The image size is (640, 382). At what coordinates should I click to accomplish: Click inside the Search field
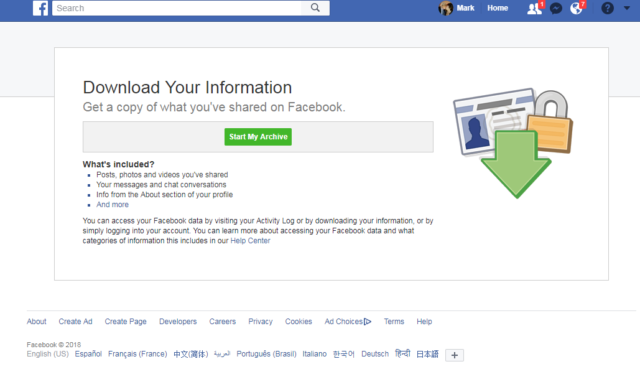177,8
